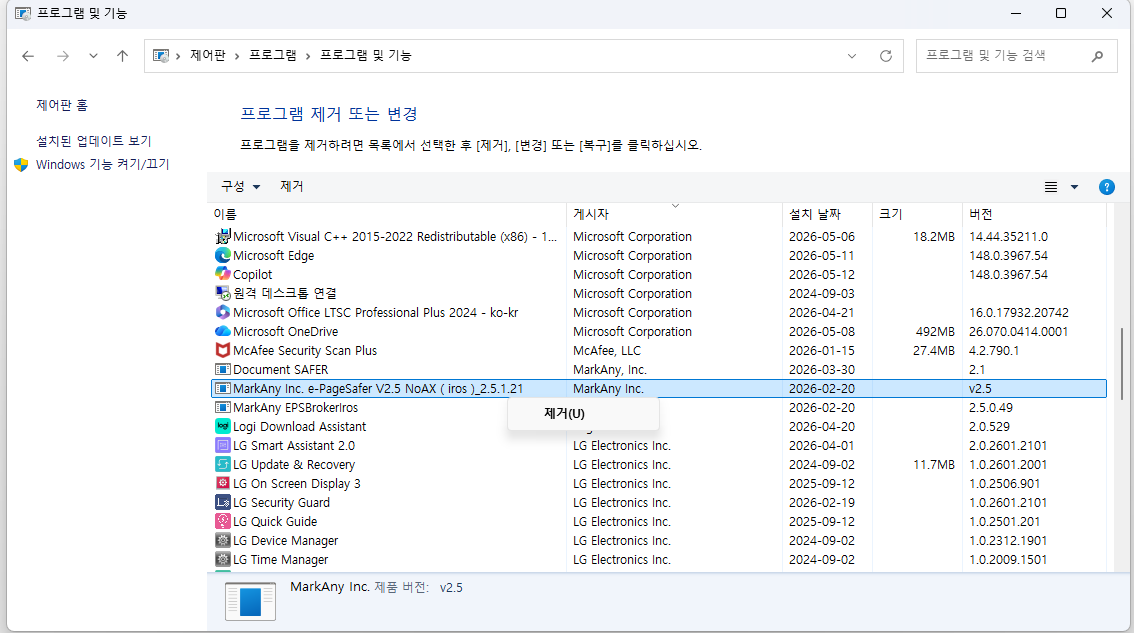Click the Copilot program icon
The image size is (1134, 633).
pyautogui.click(x=223, y=274)
